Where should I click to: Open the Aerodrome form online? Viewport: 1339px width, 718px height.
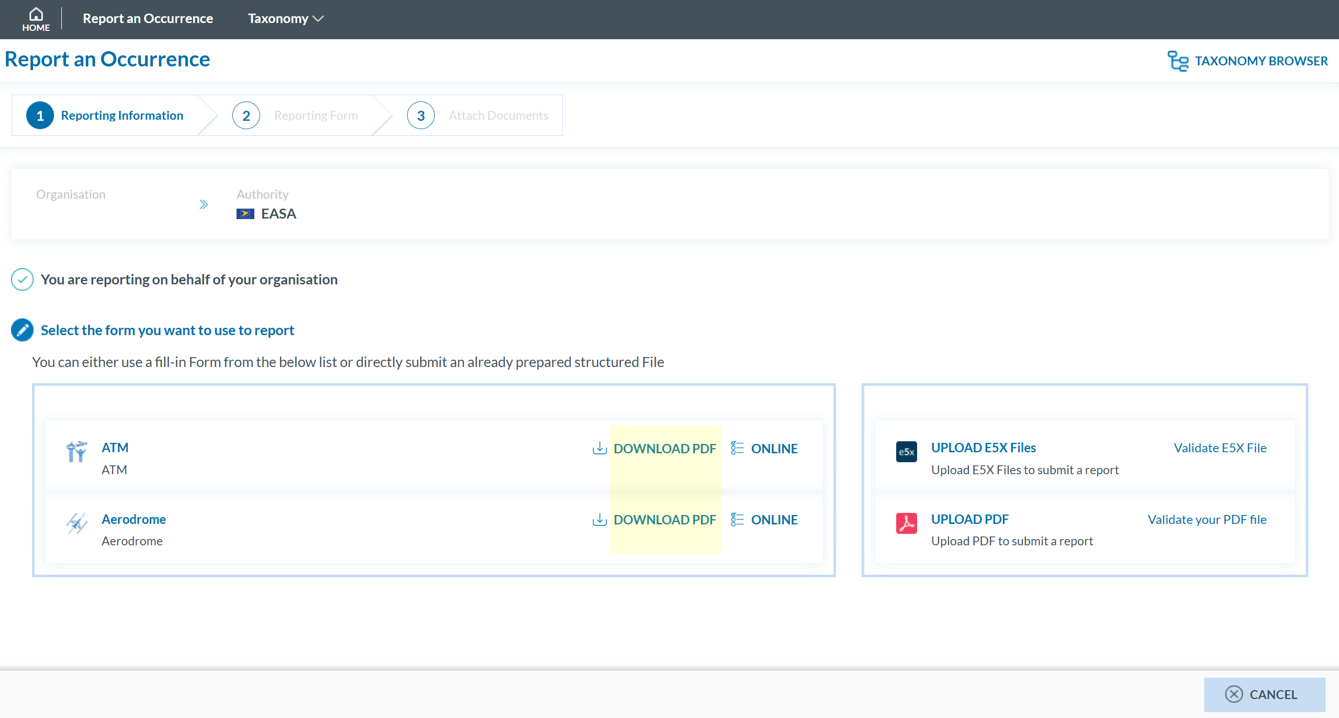pos(765,520)
